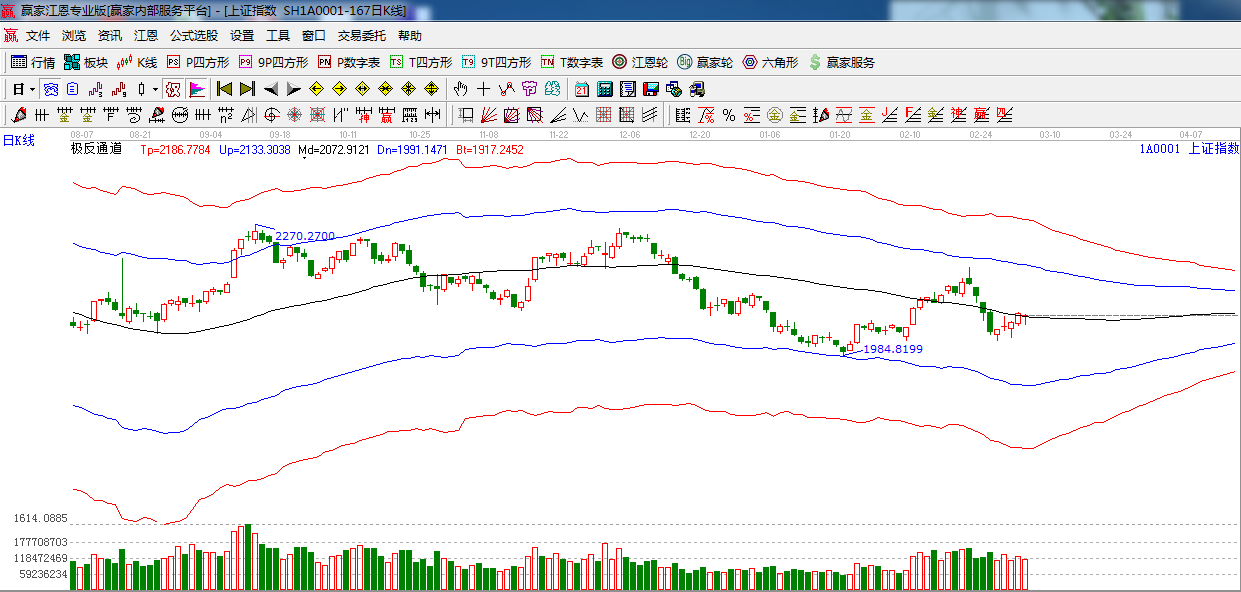Expand the 日 period dropdown arrow
1241x592 pixels.
[x=32, y=89]
